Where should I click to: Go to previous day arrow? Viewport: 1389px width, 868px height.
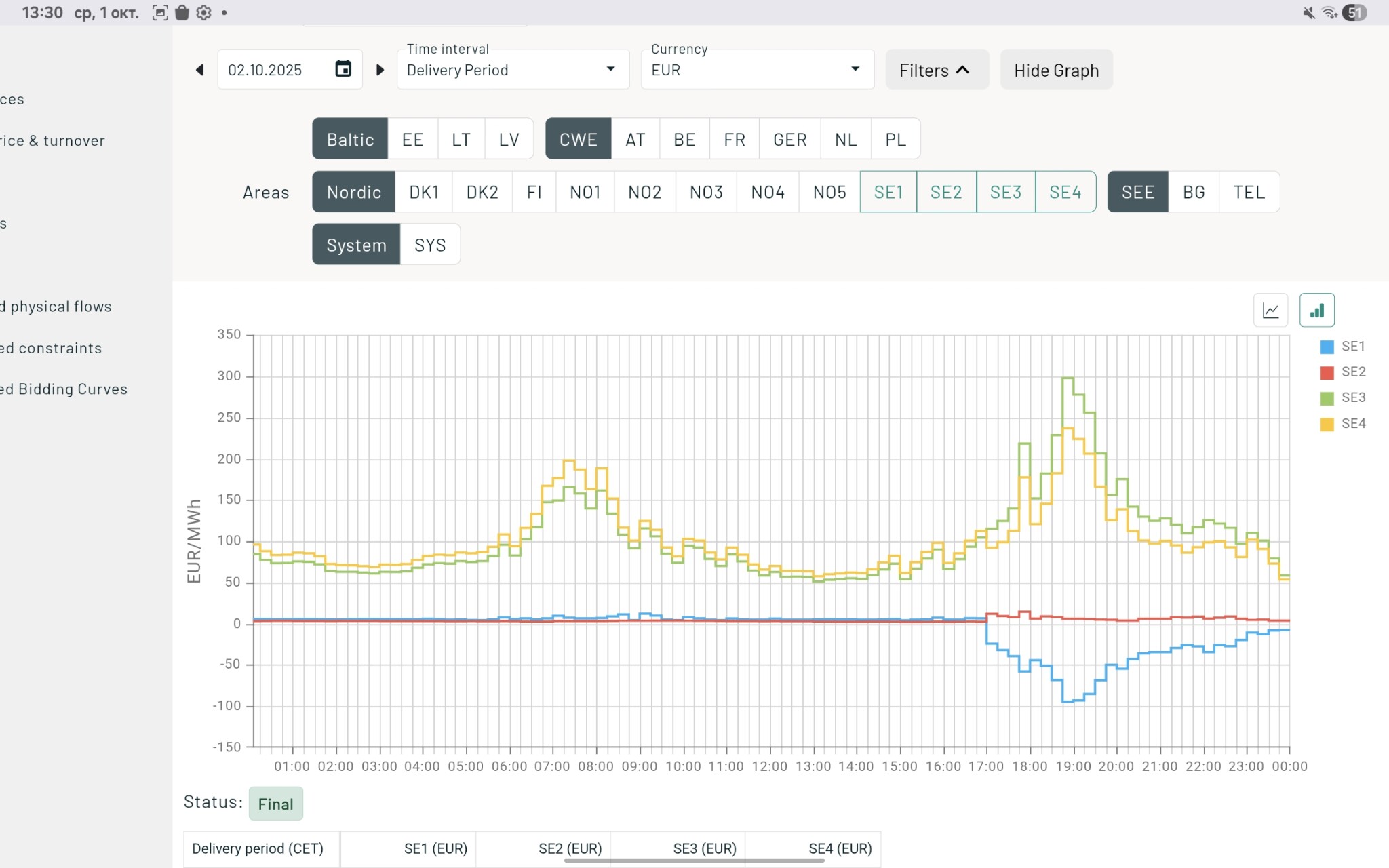click(199, 70)
